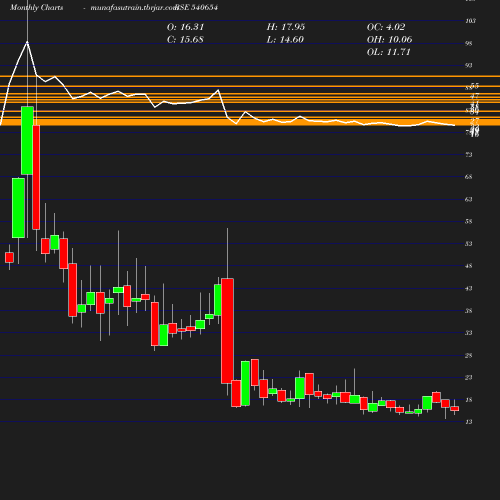Click the 18 price axis label
Image resolution: width=500 pixels, height=500 pixels.
tap(469, 400)
